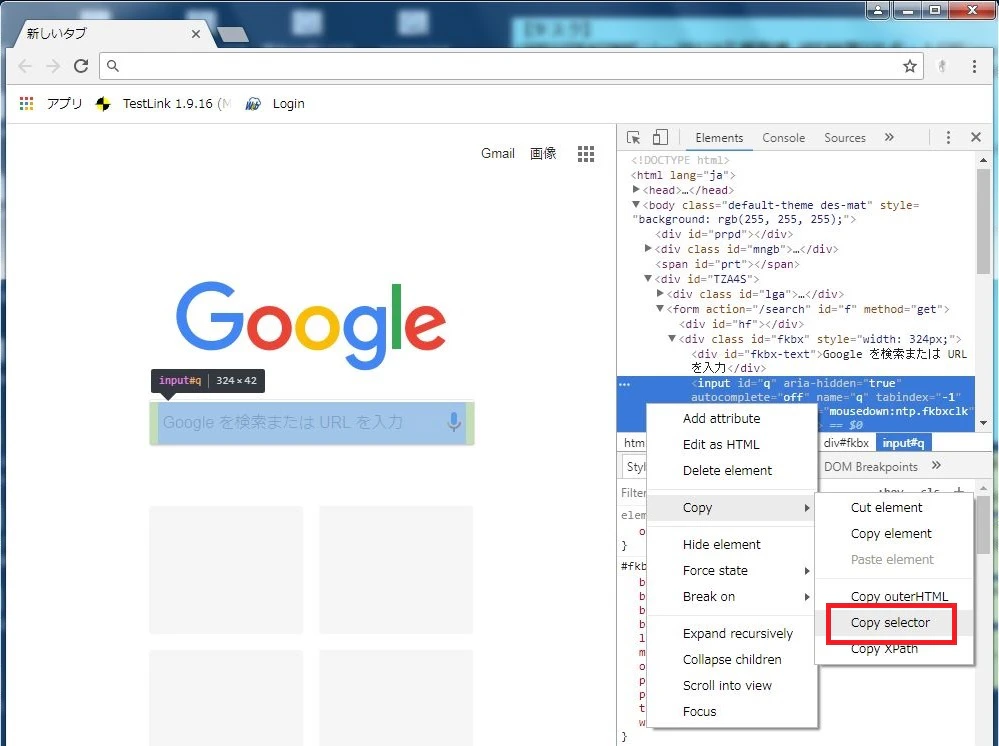The width and height of the screenshot is (999, 746).
Task: Expand the head element node
Action: coord(636,189)
